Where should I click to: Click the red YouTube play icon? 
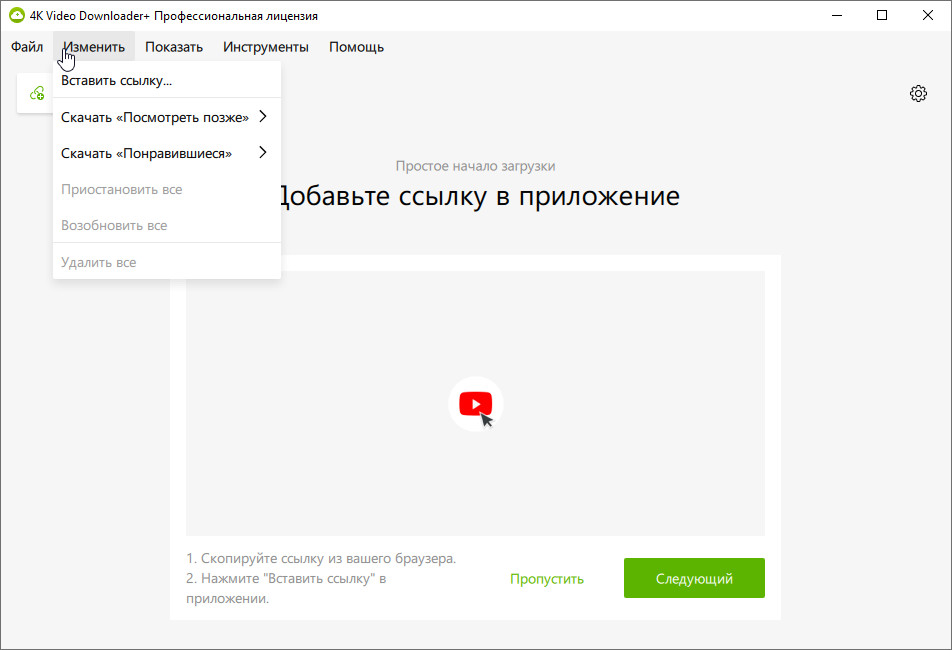click(475, 403)
